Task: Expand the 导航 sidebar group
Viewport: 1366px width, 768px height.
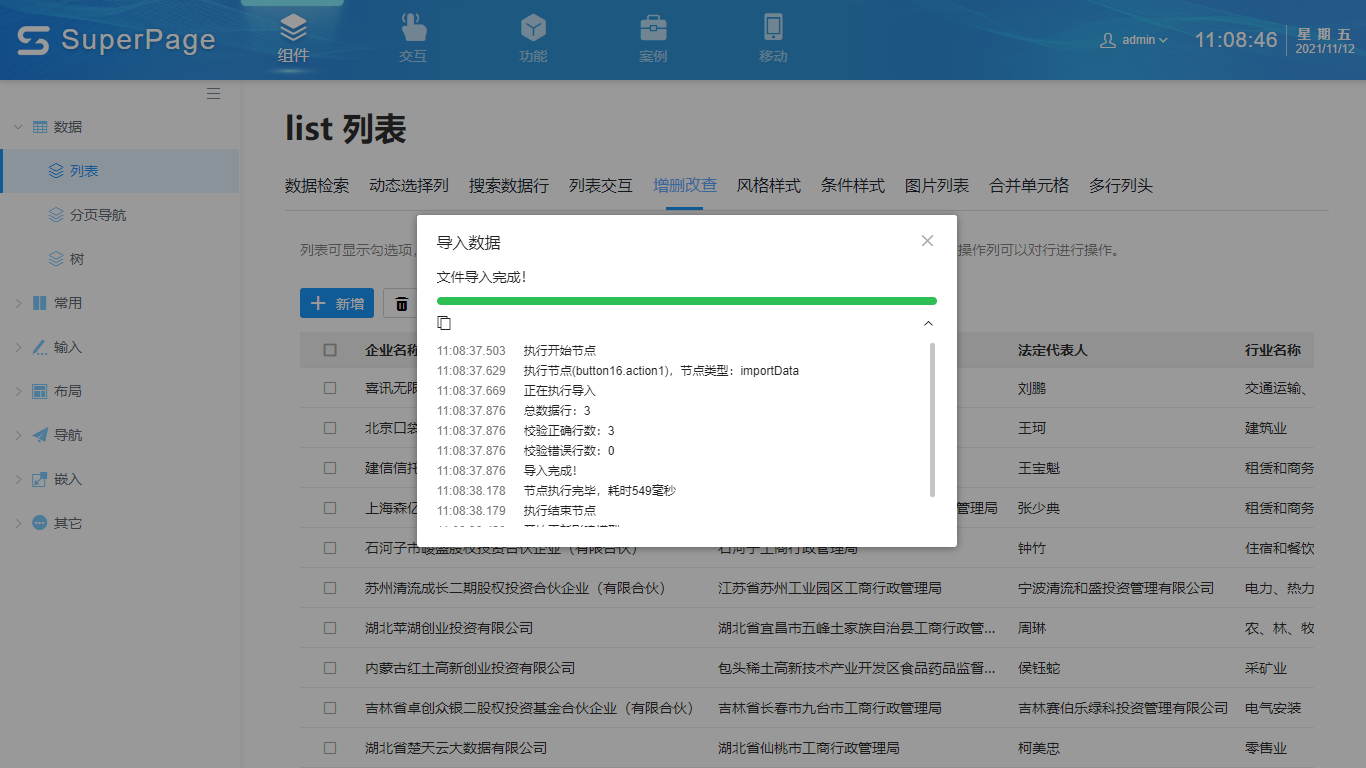Action: (x=120, y=435)
